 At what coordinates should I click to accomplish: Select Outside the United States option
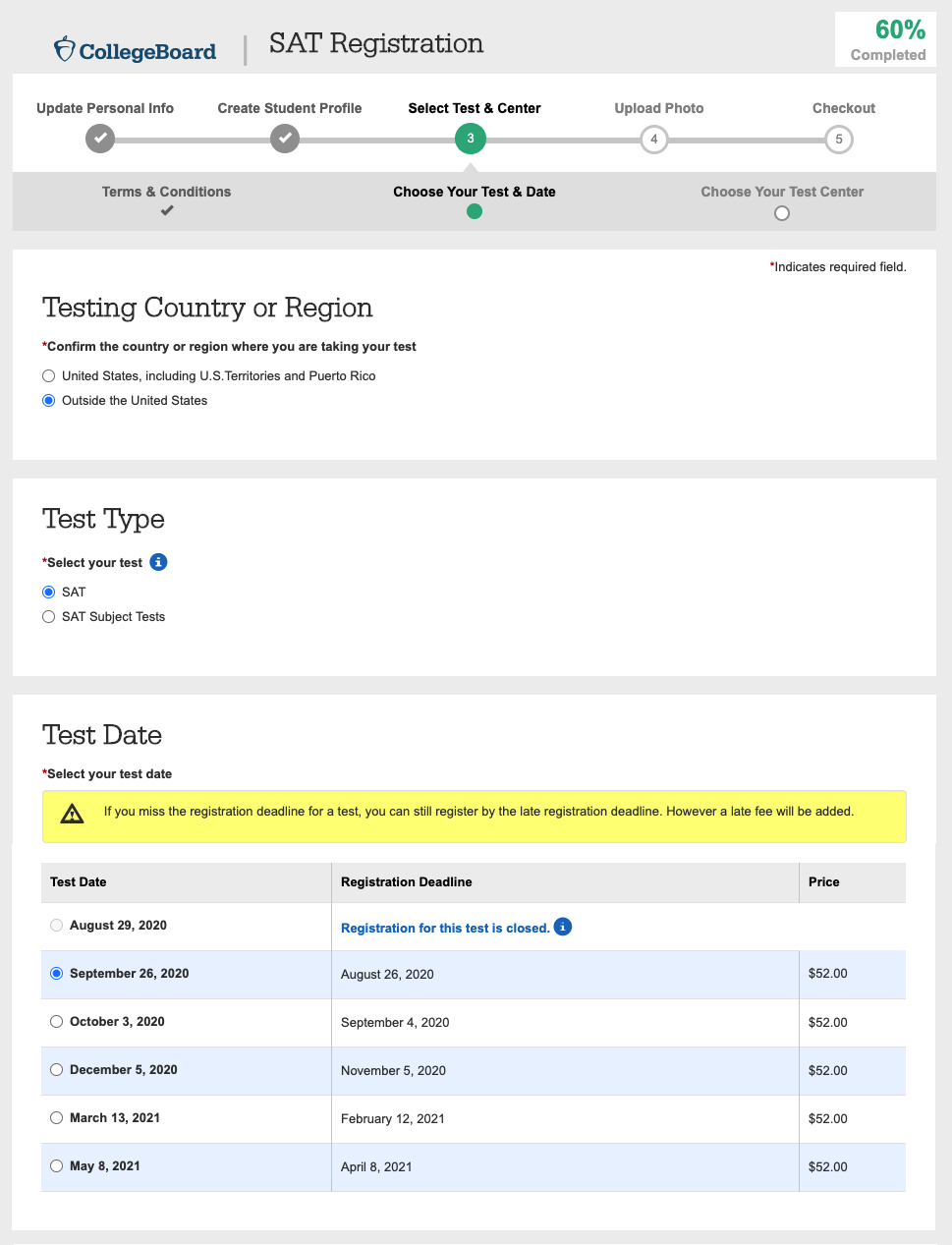49,401
